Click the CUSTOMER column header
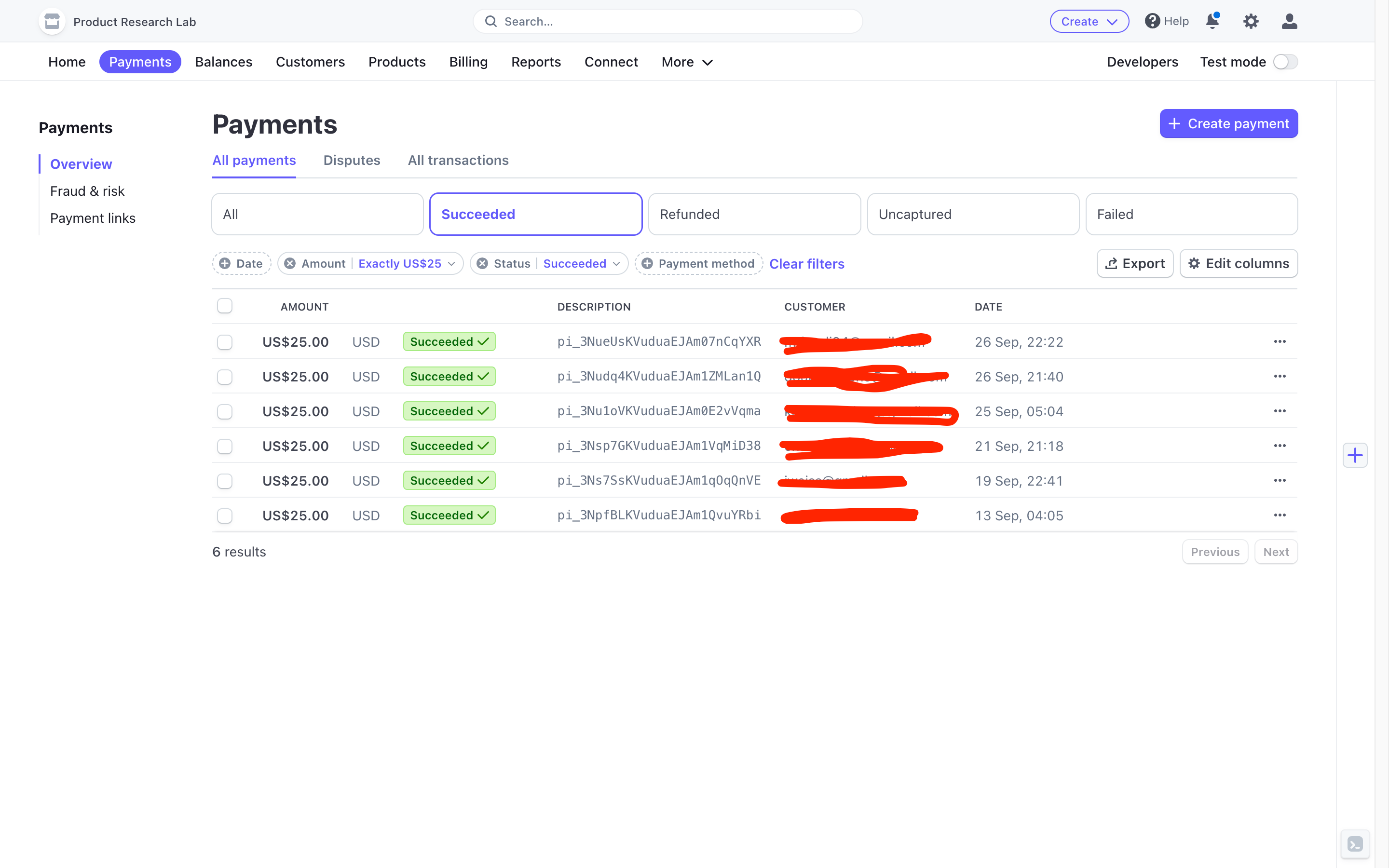The image size is (1389, 868). [x=815, y=307]
